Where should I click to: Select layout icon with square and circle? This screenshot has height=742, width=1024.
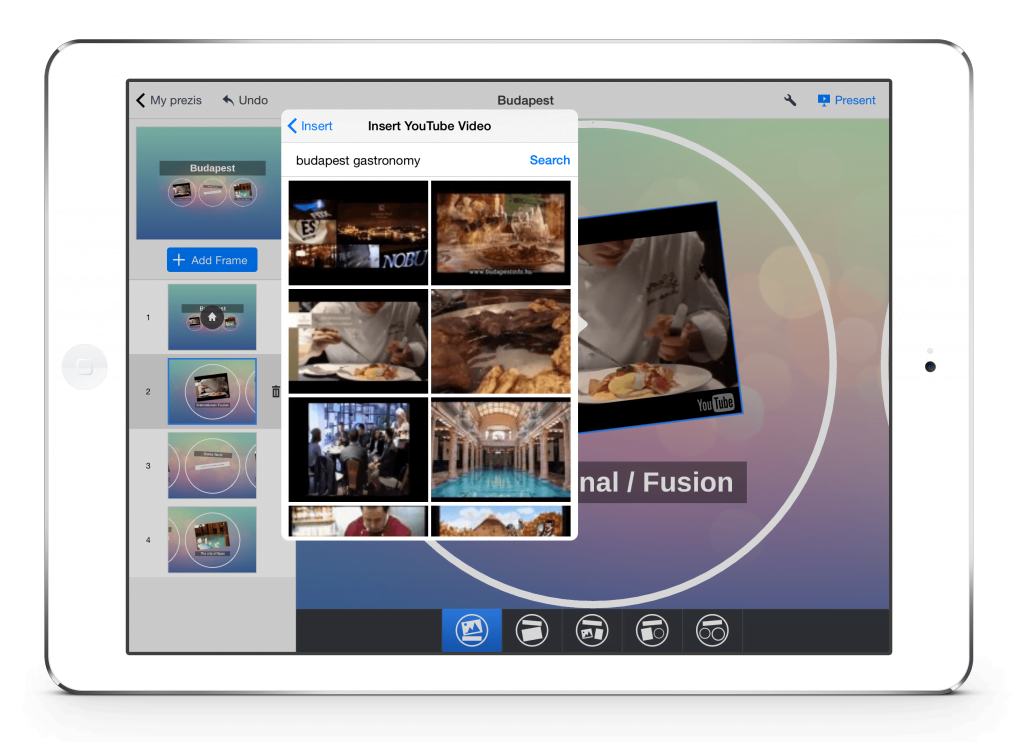pos(652,631)
